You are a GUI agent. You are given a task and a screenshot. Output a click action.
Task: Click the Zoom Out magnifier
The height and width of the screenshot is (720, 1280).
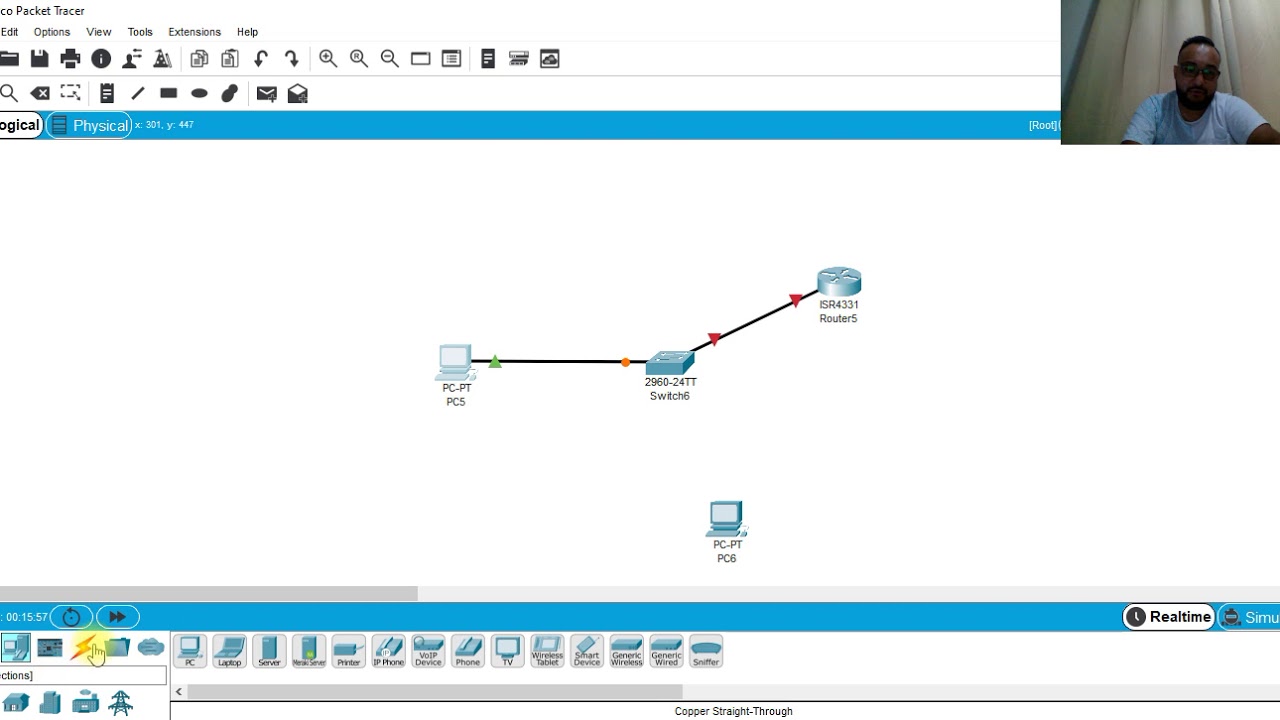tap(390, 59)
